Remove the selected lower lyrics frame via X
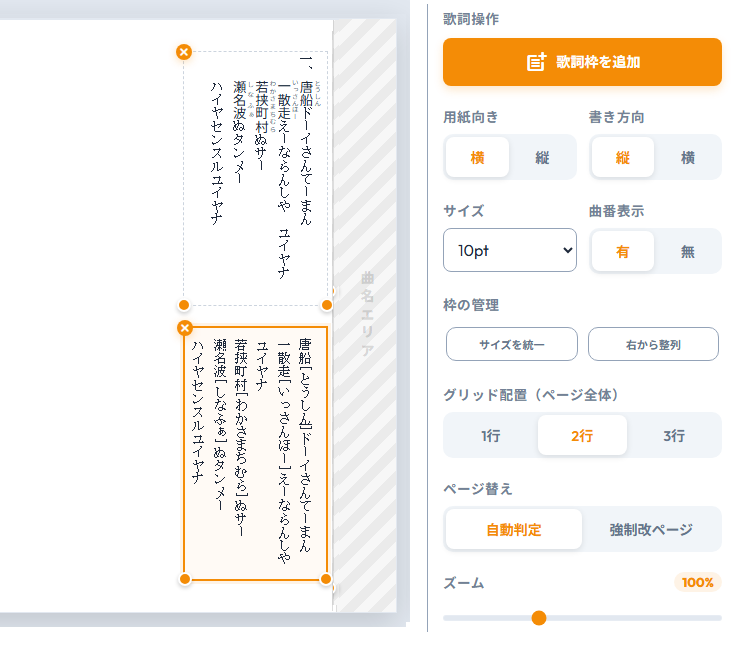Viewport: 741px width, 648px height. point(185,328)
